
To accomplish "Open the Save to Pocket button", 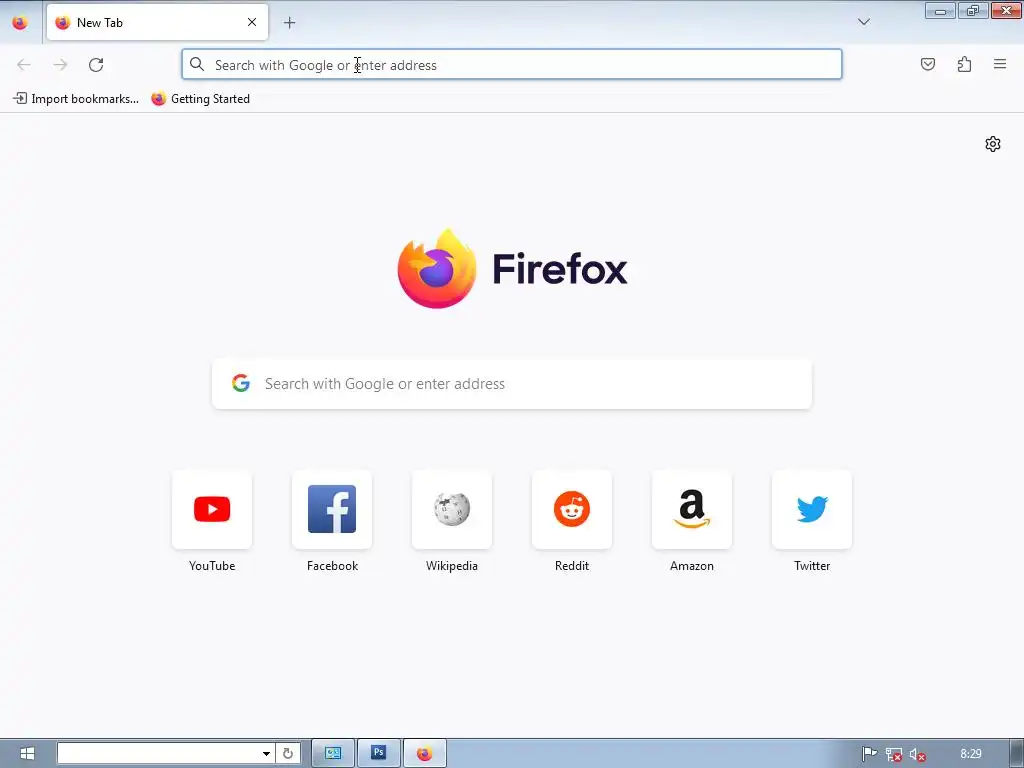I will (x=927, y=64).
